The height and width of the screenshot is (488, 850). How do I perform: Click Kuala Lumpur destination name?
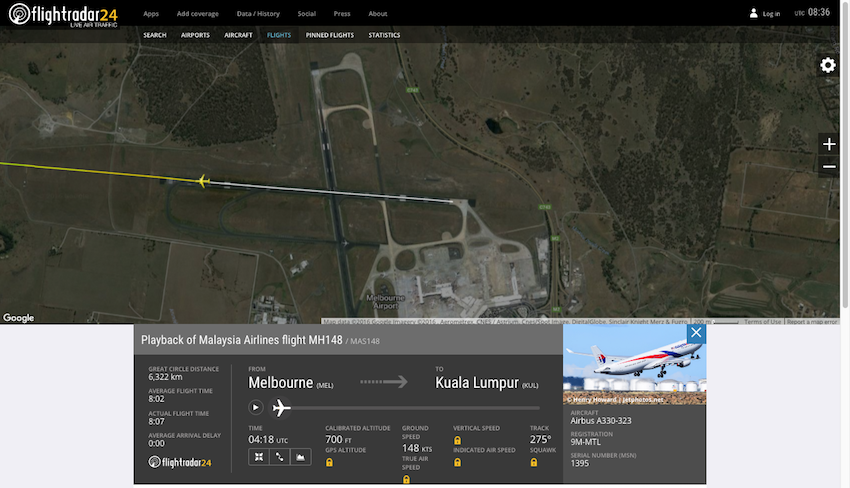point(476,383)
